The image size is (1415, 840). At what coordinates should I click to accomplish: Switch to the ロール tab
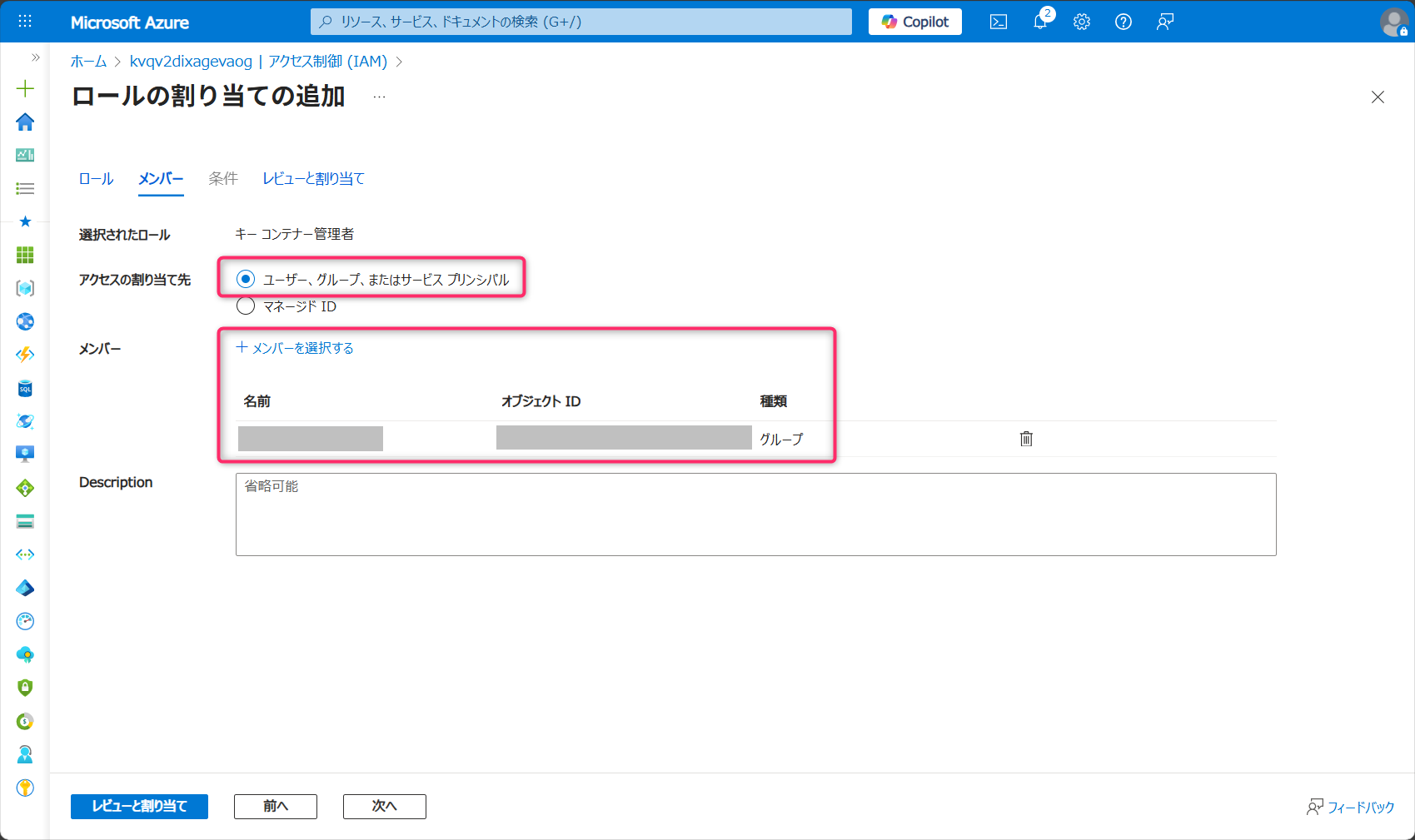tap(96, 179)
